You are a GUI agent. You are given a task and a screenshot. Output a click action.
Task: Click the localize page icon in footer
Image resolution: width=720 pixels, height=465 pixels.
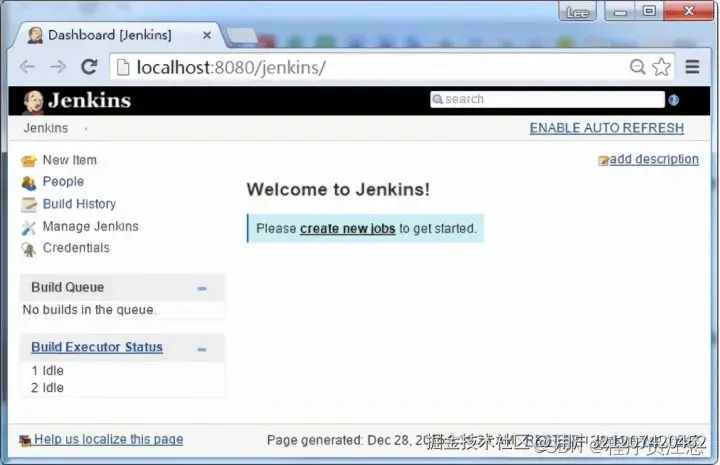(x=25, y=441)
